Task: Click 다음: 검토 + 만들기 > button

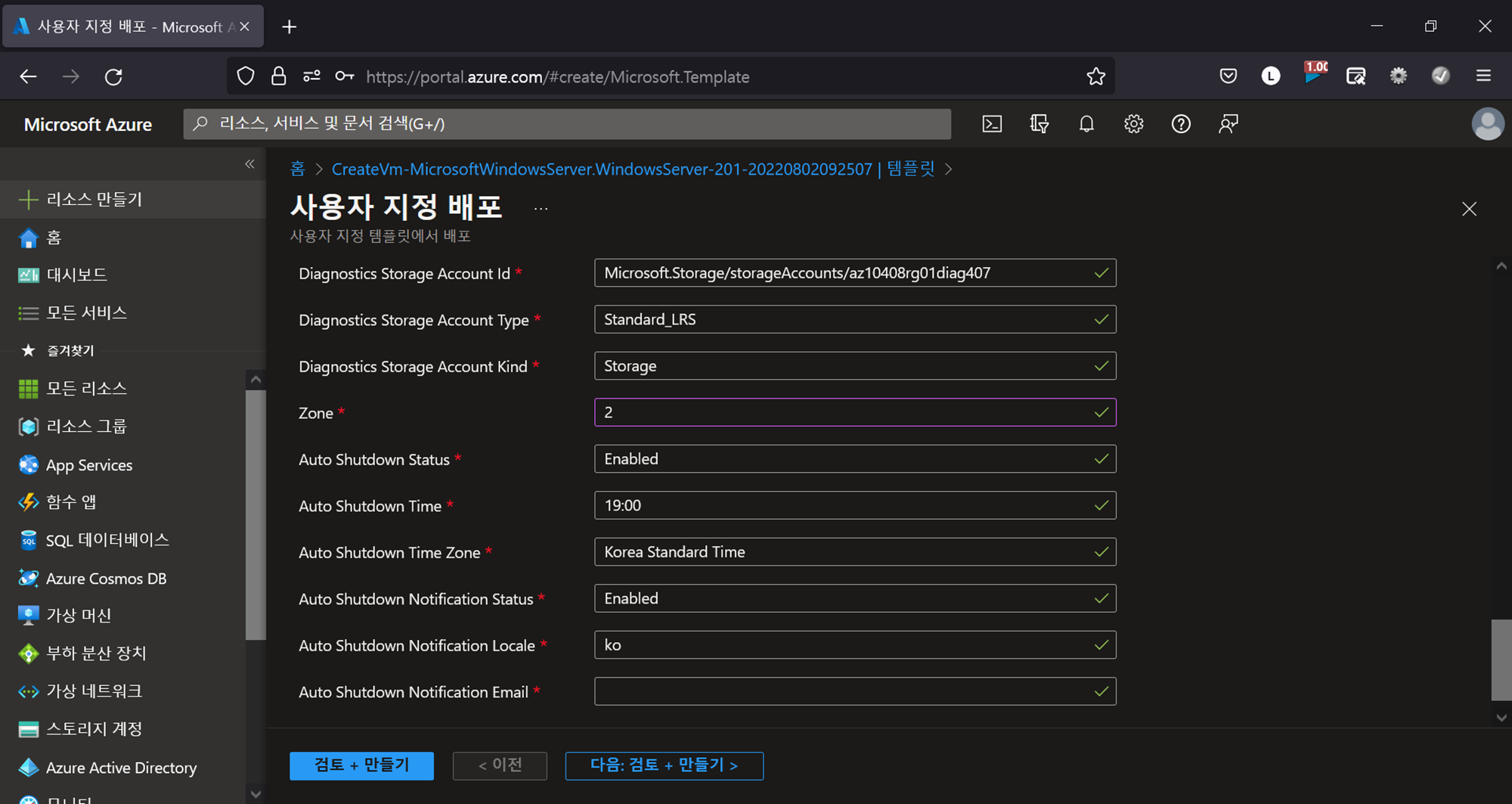Action: (664, 765)
